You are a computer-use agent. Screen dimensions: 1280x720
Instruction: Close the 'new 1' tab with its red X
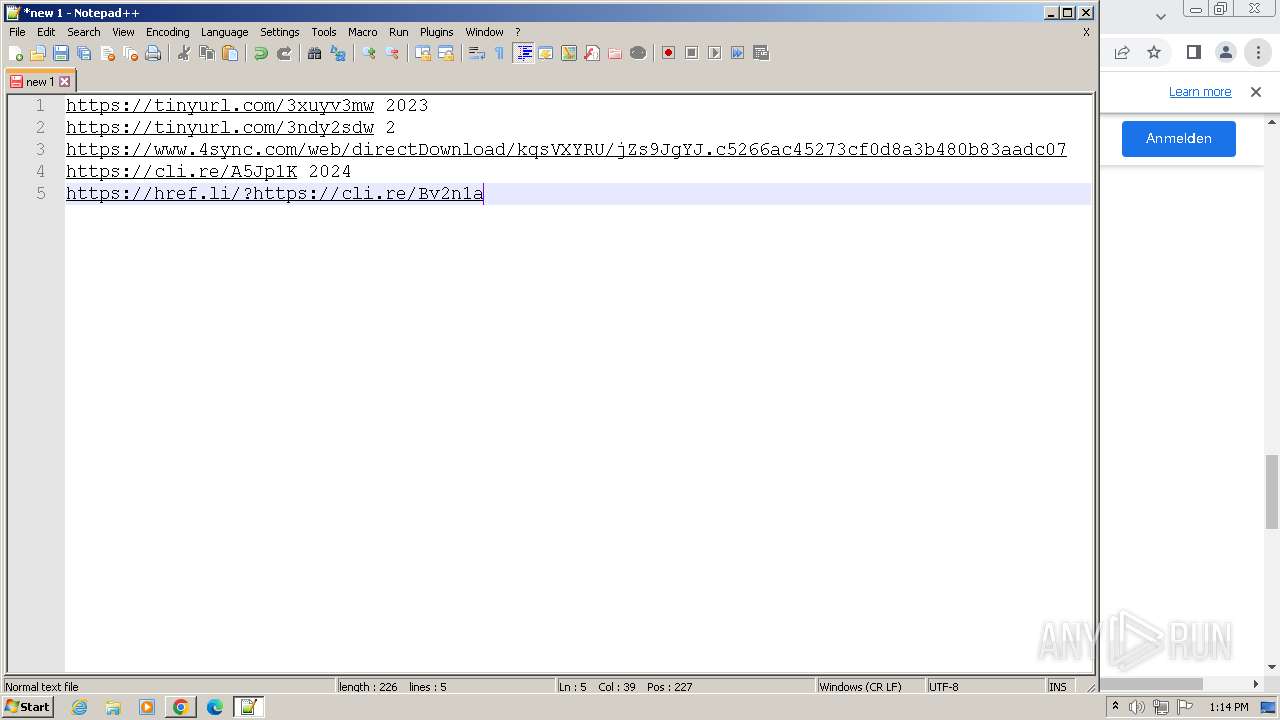pos(65,82)
